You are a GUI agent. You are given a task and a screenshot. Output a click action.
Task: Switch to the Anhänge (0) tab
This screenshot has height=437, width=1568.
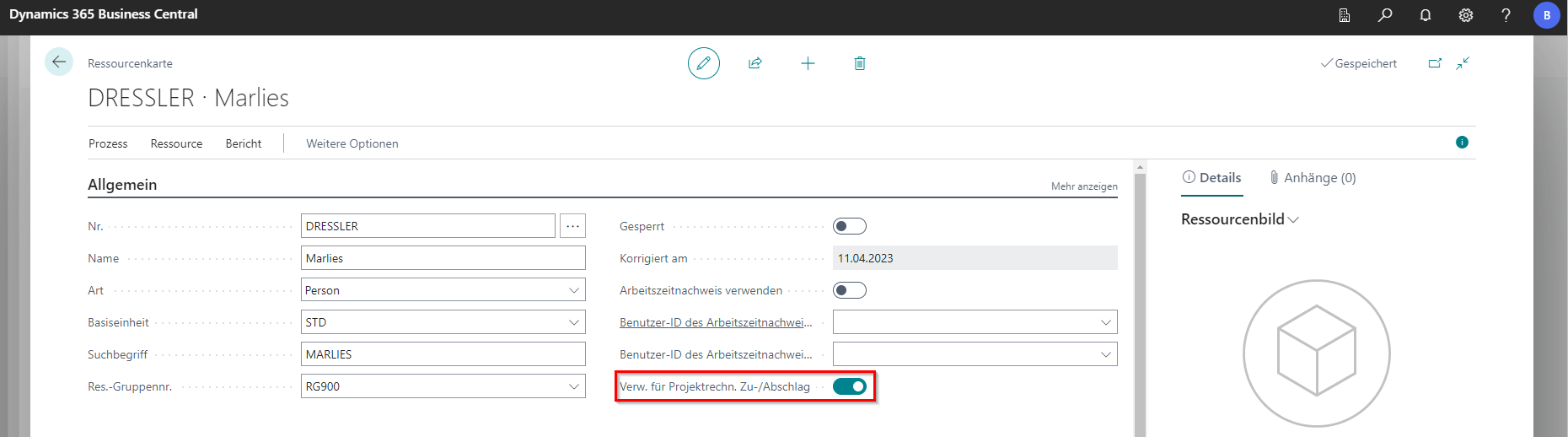(1313, 178)
